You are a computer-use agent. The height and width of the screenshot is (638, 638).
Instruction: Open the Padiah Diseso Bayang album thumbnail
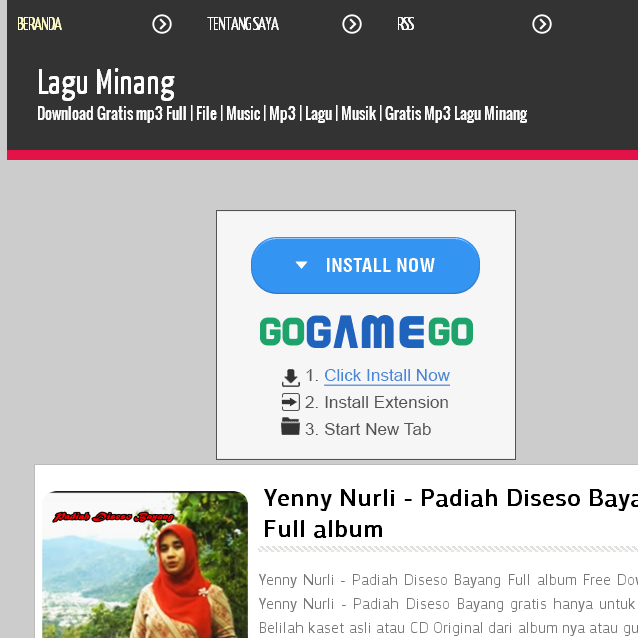coord(145,564)
